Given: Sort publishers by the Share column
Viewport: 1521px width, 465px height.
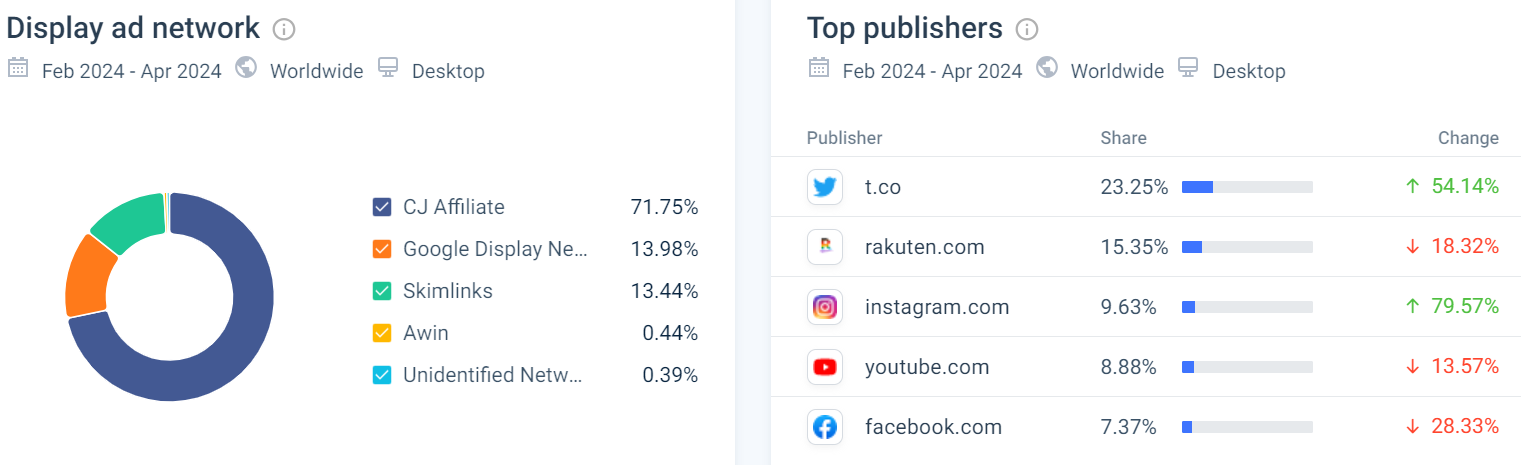Looking at the screenshot, I should coord(1123,138).
